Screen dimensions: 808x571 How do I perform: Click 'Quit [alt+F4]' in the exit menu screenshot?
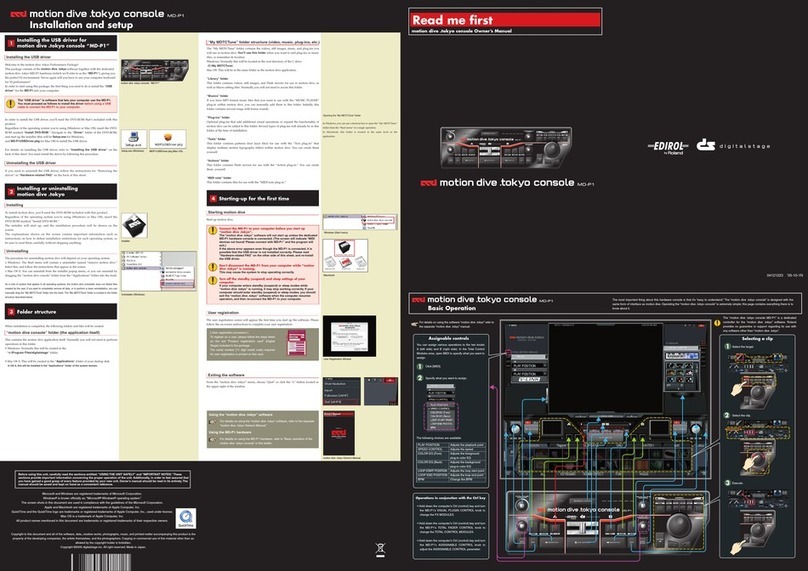point(342,402)
